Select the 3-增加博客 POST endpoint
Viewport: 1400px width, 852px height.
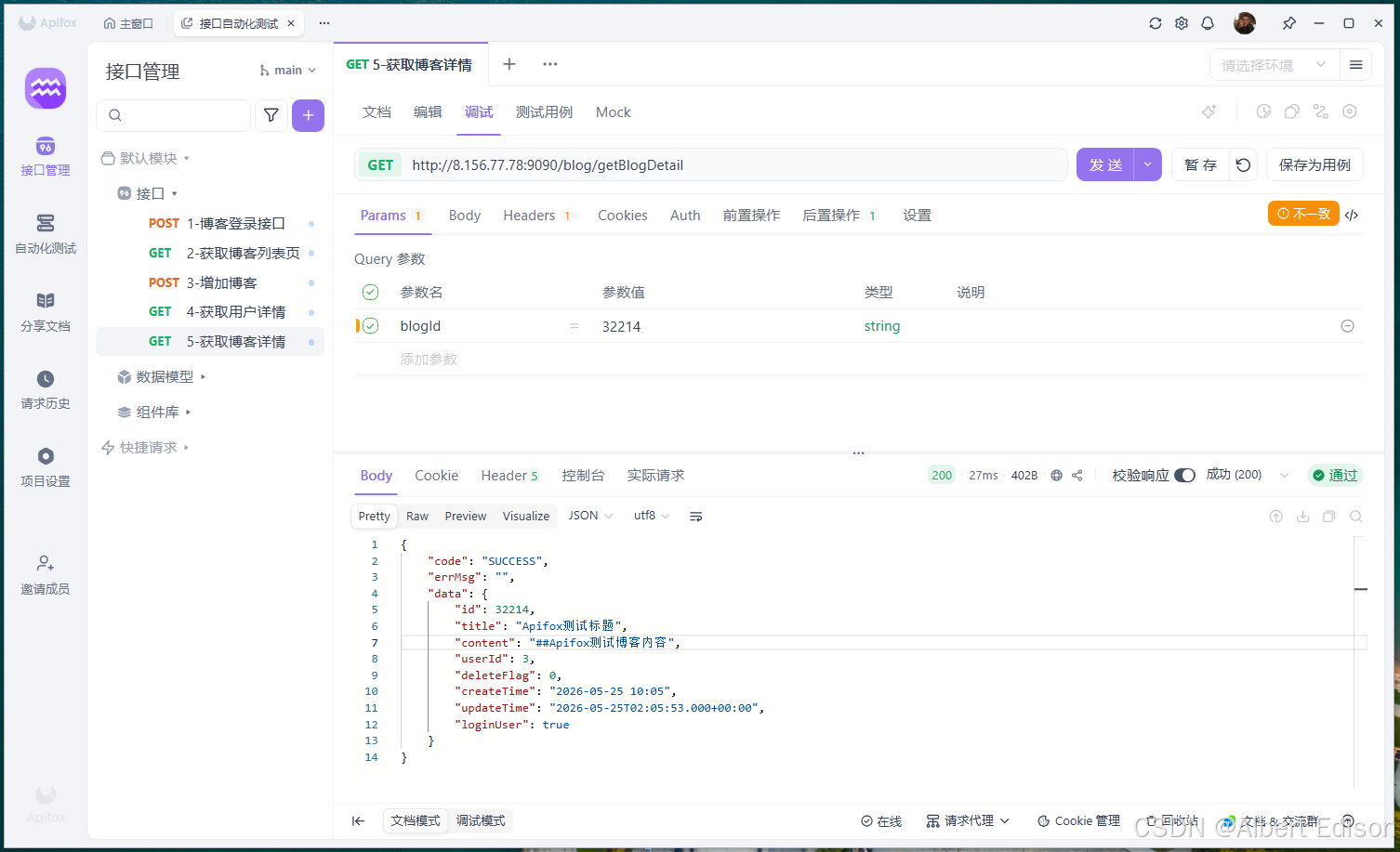coord(210,282)
